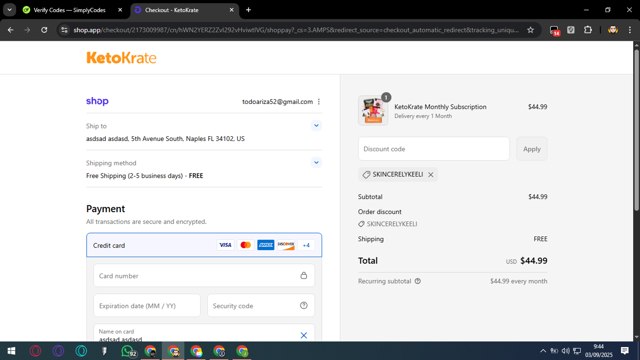Open the Extensions puzzle icon
The width and height of the screenshot is (640, 360).
click(x=588, y=30)
